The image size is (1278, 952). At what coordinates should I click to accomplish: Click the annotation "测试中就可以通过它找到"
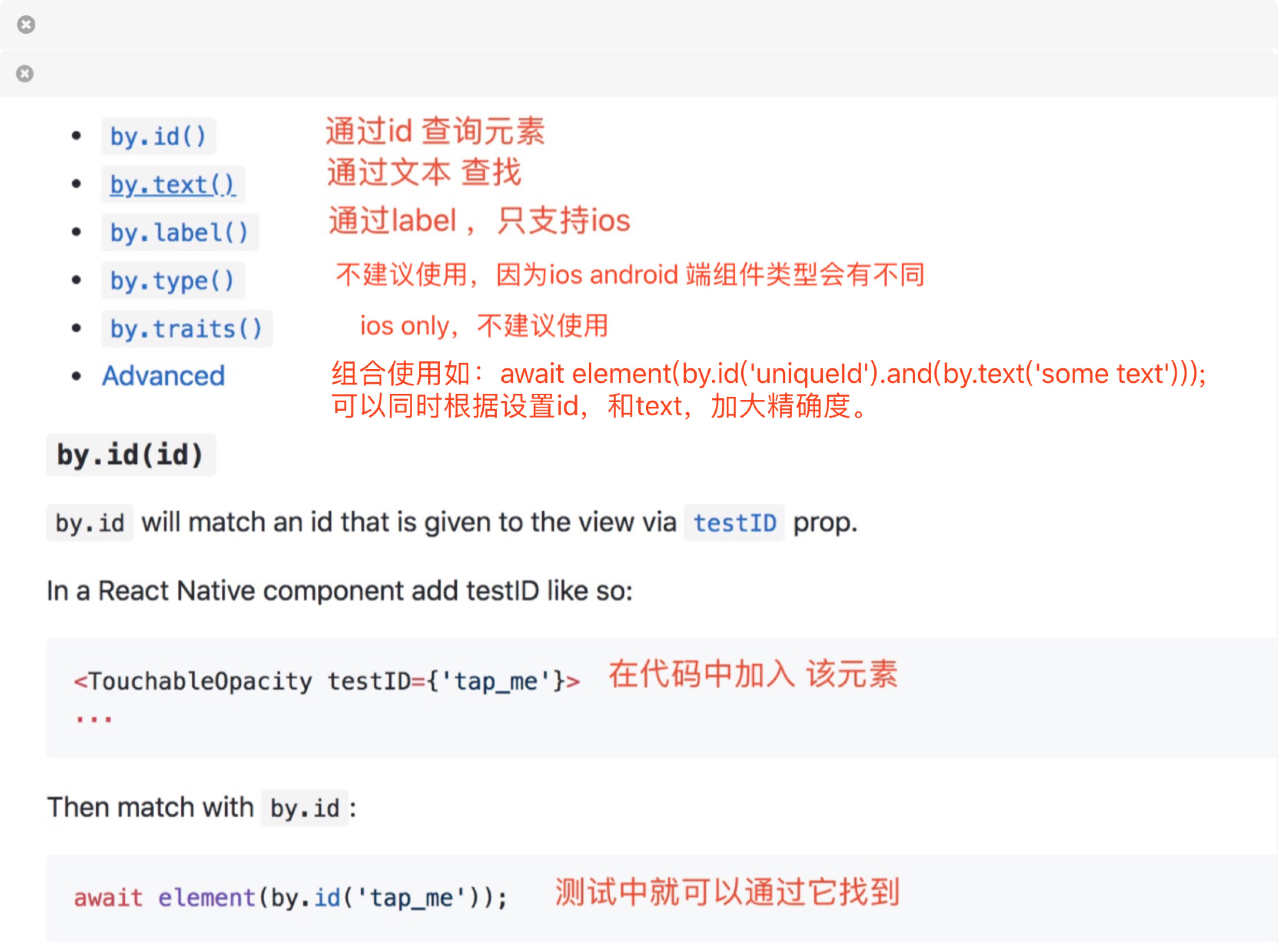click(x=727, y=892)
